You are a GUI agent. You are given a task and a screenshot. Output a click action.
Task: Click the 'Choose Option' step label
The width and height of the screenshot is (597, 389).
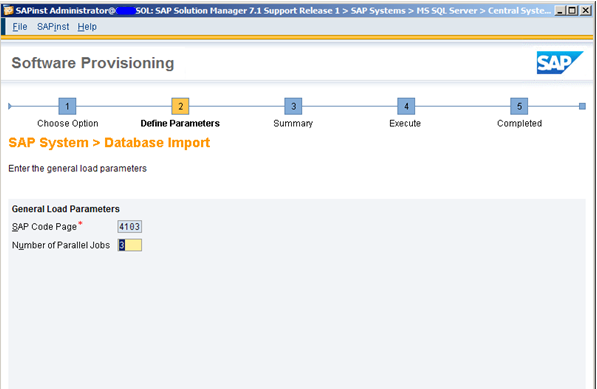click(68, 123)
